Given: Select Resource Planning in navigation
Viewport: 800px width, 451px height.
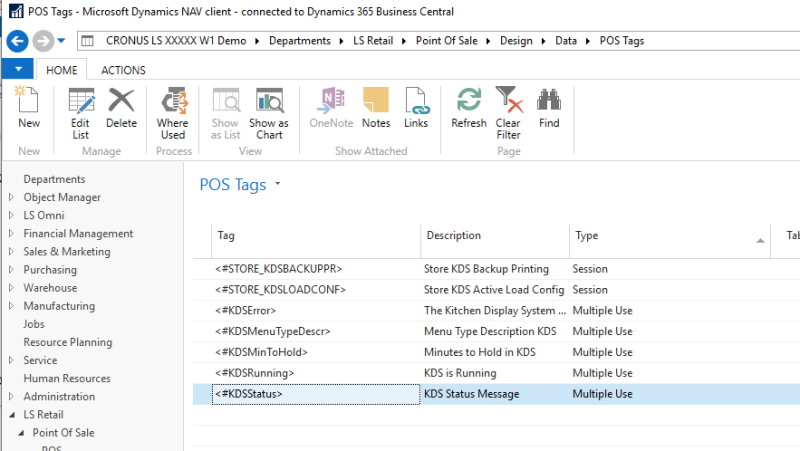Looking at the screenshot, I should (68, 342).
